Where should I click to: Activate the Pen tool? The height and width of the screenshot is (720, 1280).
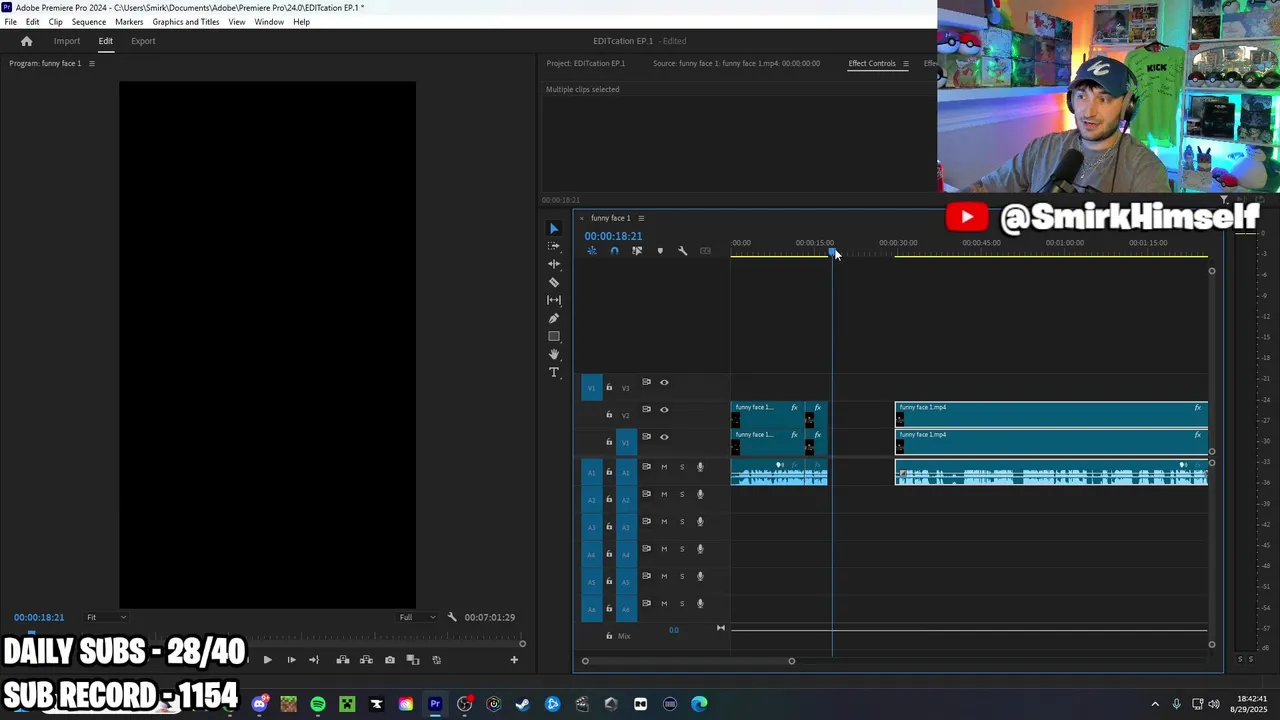pyautogui.click(x=554, y=318)
